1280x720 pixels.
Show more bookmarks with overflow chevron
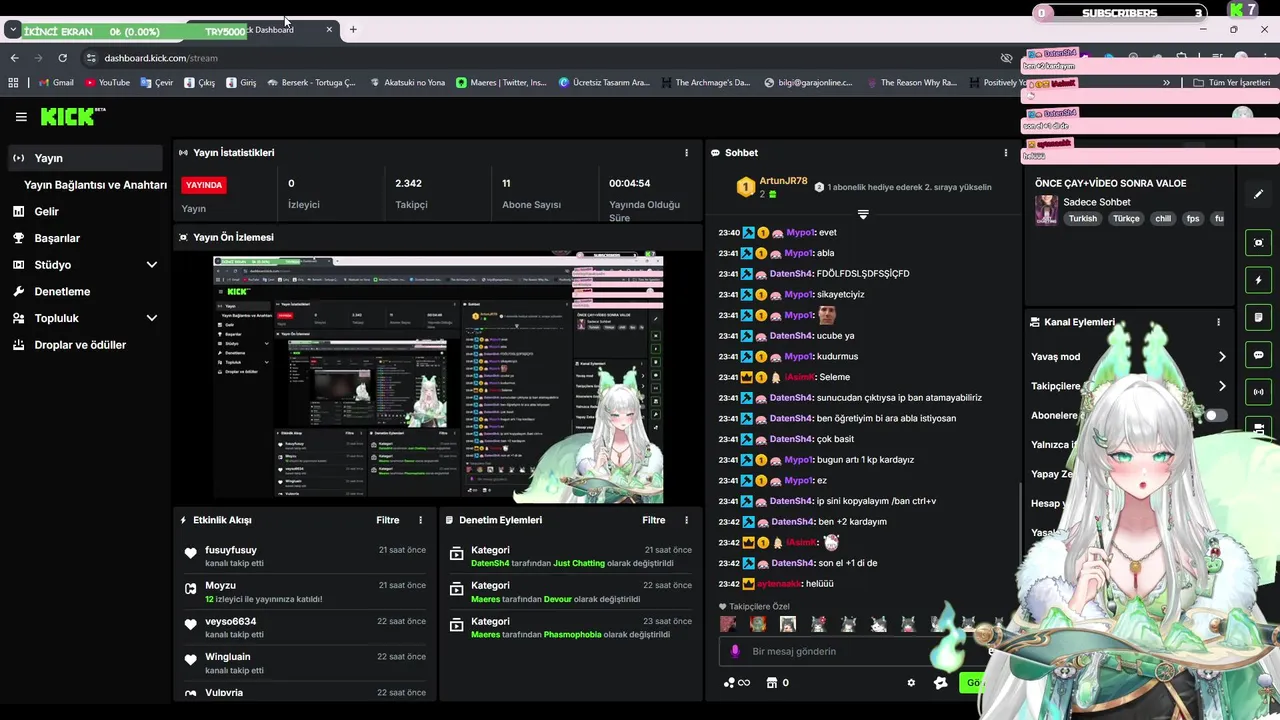[1167, 83]
